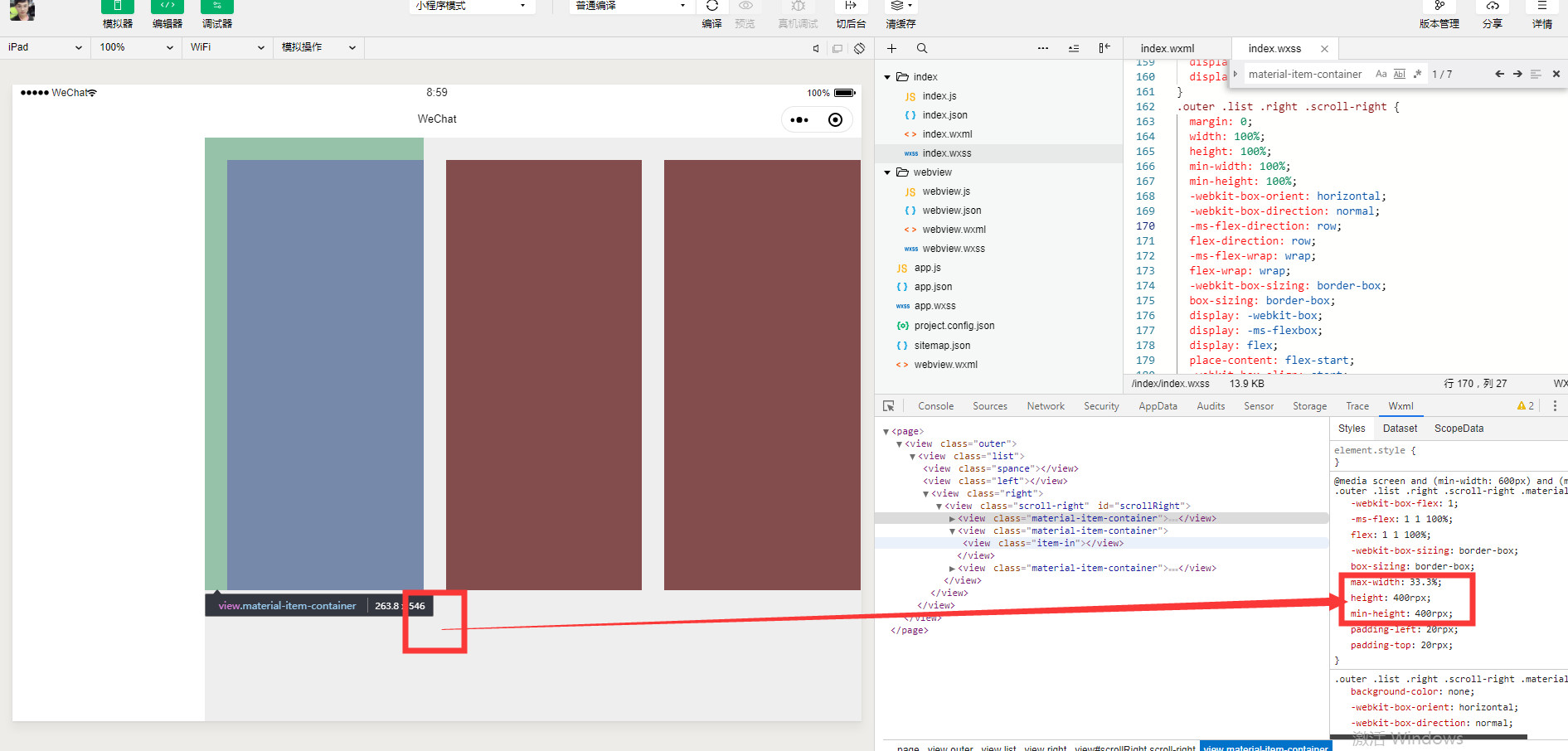Click the file tree more options ellipsis
Viewport: 1568px width, 751px height.
(1043, 48)
